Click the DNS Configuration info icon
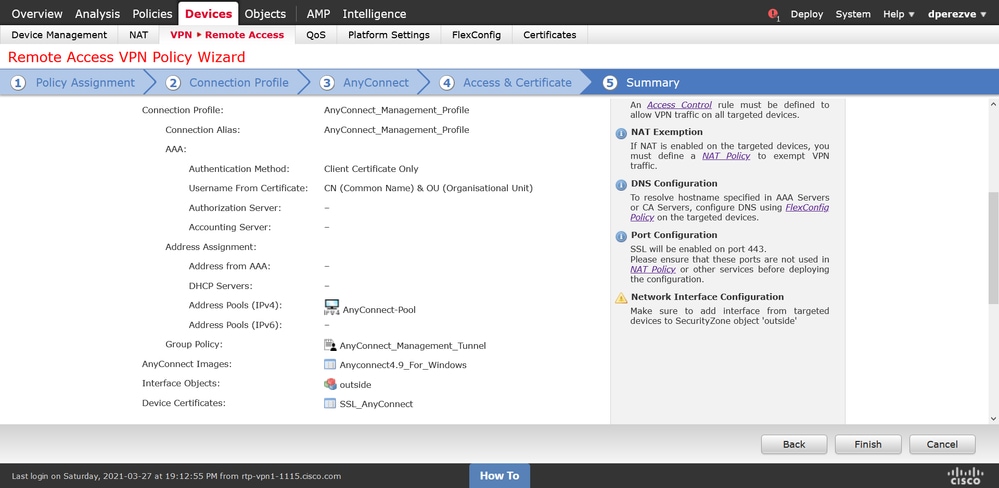 tap(621, 185)
